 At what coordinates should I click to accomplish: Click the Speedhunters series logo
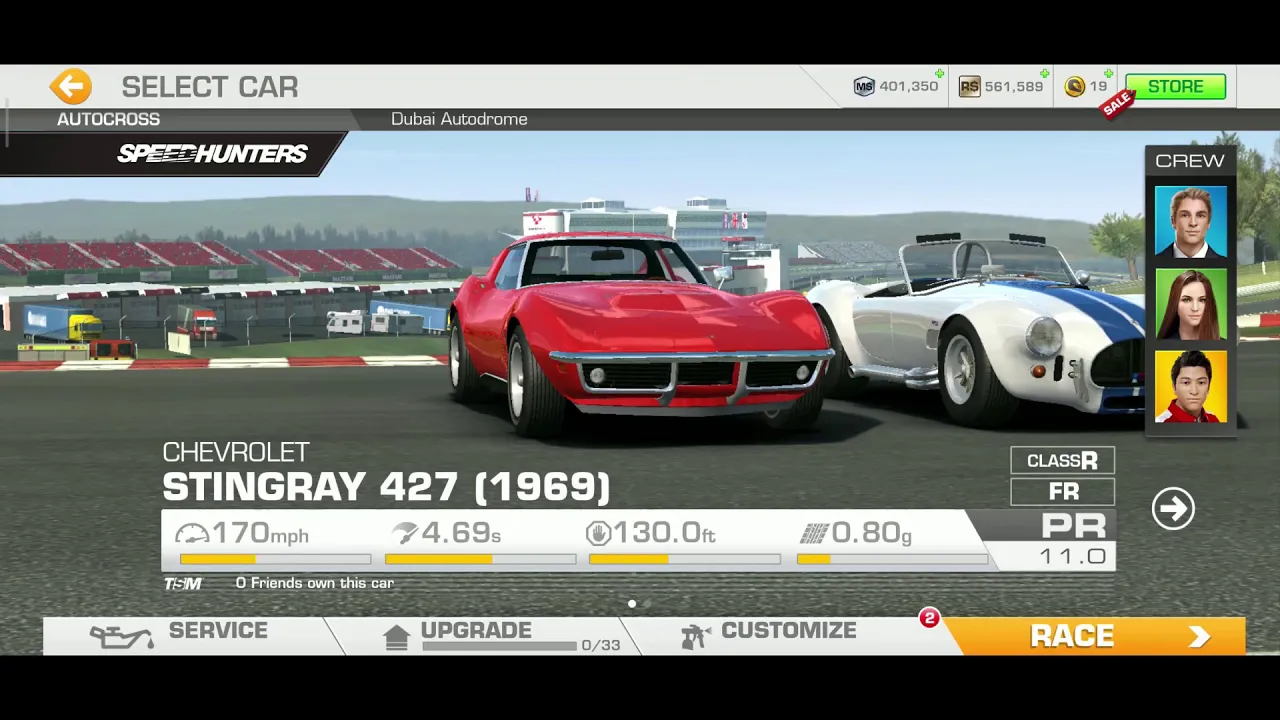[x=212, y=154]
